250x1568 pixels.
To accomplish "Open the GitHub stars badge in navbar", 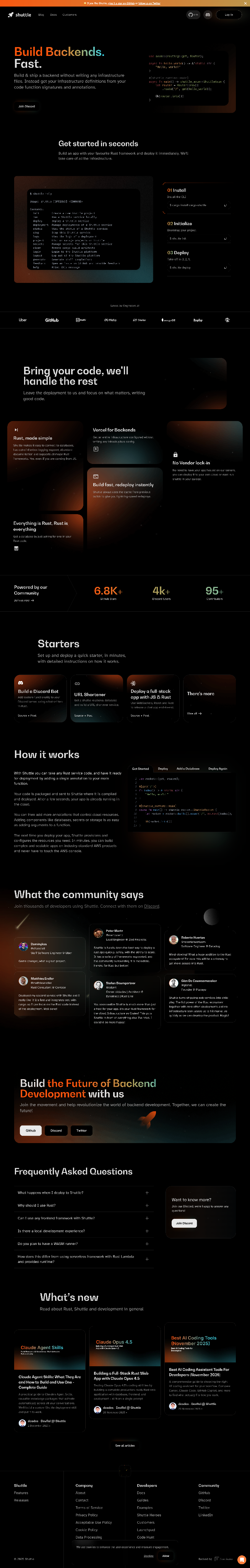I will click(x=193, y=15).
